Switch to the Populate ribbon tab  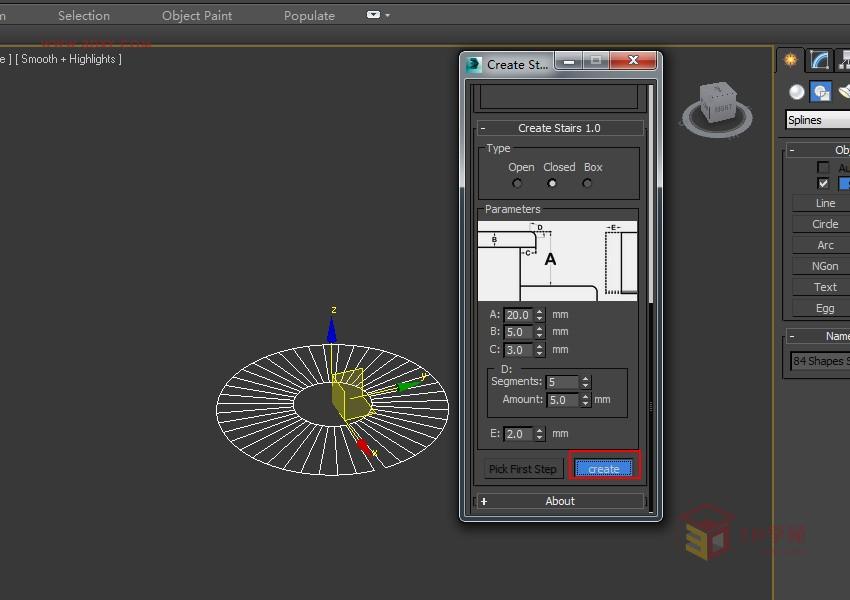coord(309,15)
